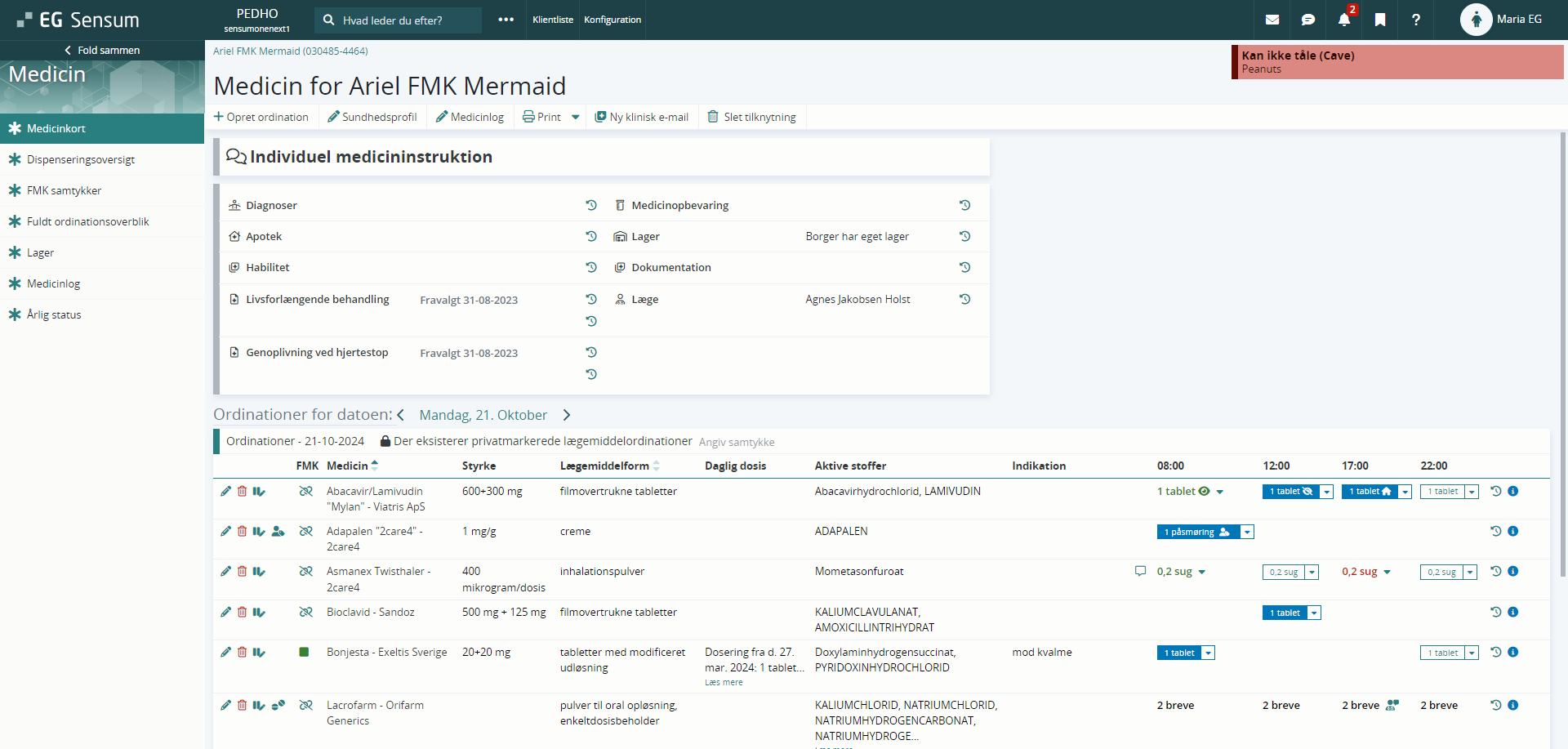Click the trash icon on Bonjesta row
1568x749 pixels.
[x=243, y=652]
